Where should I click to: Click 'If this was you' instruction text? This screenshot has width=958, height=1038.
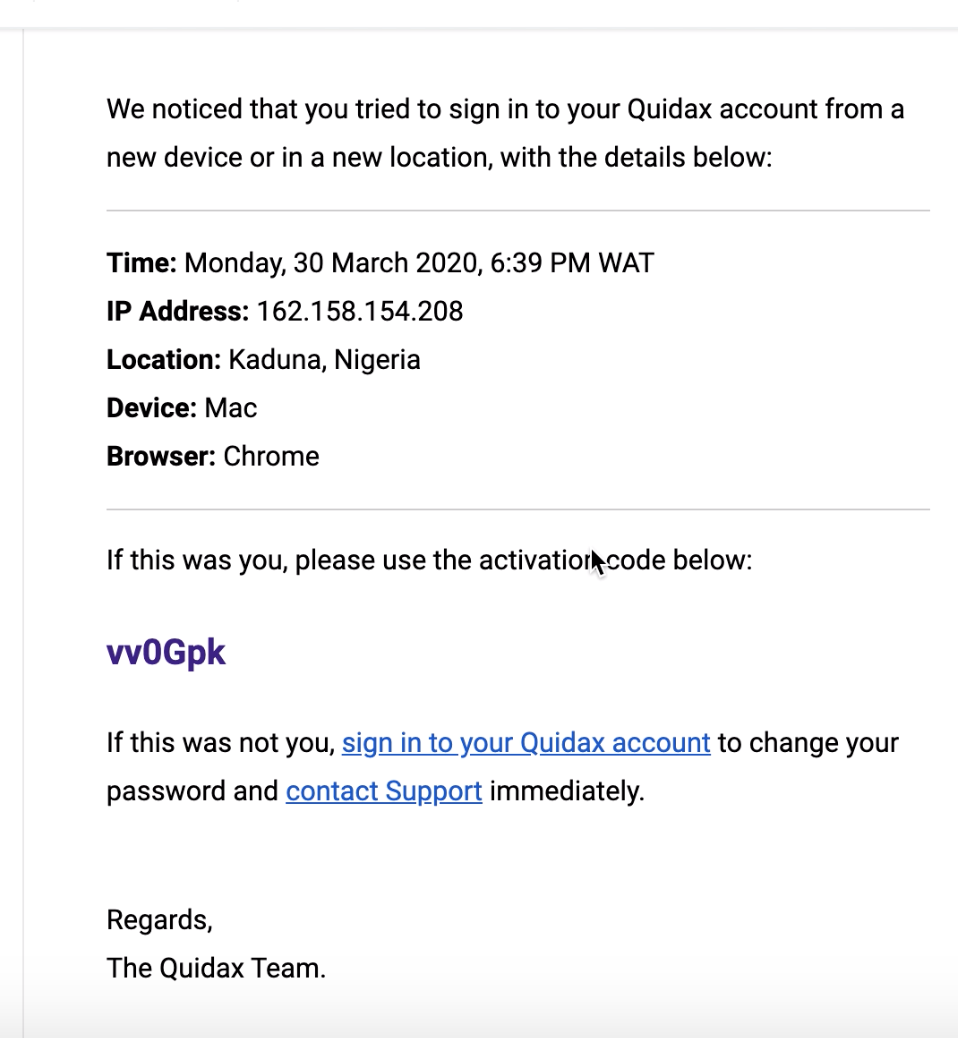click(x=429, y=561)
